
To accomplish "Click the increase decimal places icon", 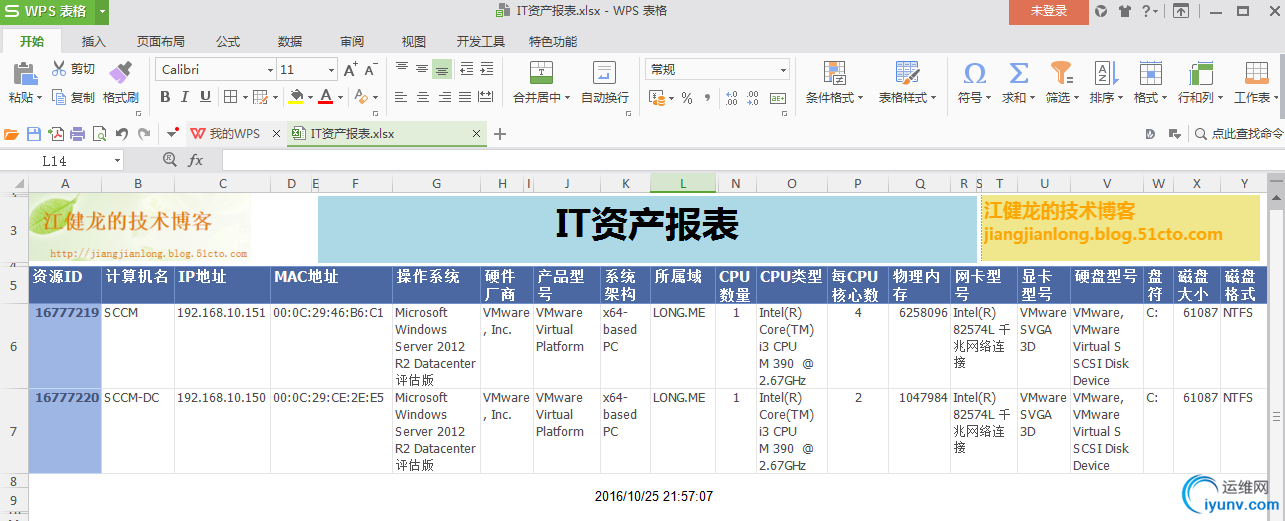I will coord(731,98).
